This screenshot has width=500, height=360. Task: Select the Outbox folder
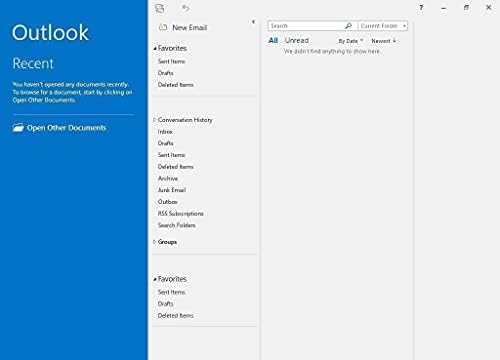167,202
